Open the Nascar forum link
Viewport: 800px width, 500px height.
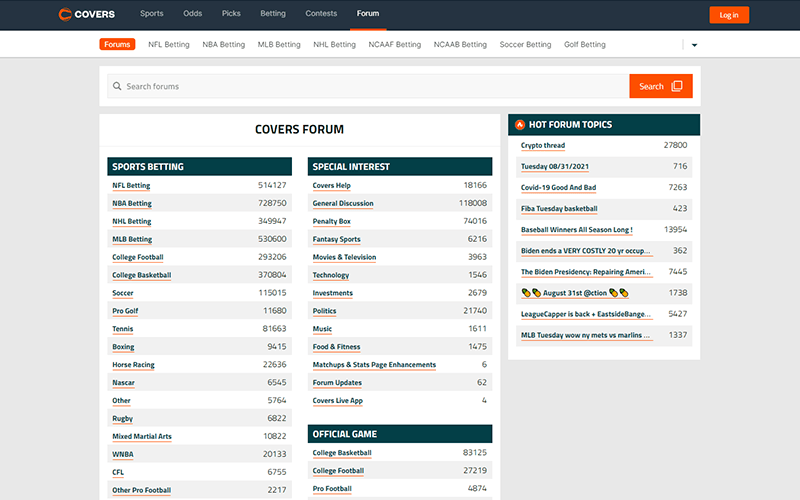pyautogui.click(x=123, y=383)
